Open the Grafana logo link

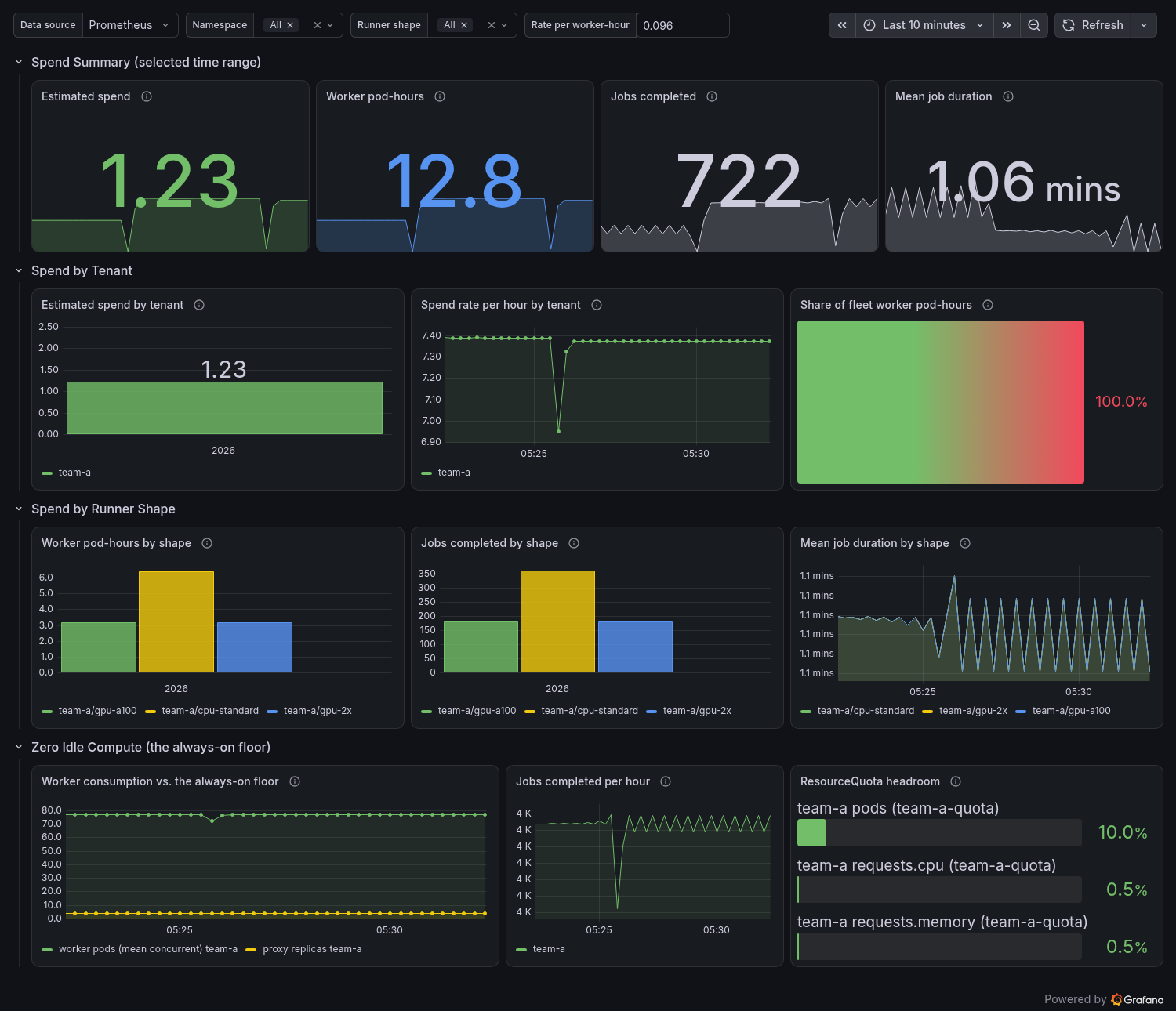1138,999
